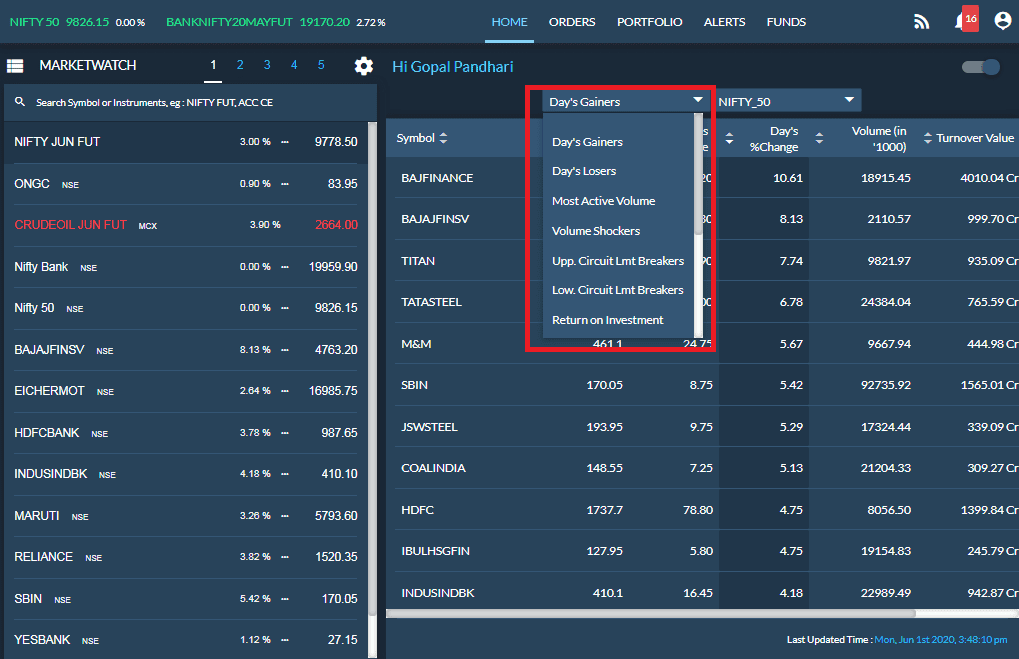Choose Volume Shockers option

tap(595, 231)
